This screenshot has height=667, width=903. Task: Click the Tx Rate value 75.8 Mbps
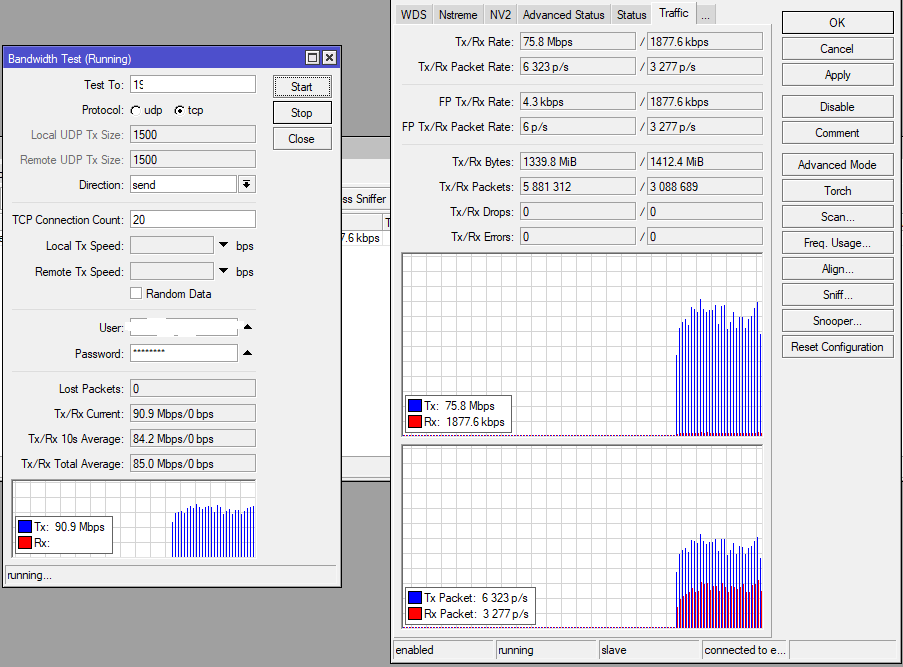point(578,41)
